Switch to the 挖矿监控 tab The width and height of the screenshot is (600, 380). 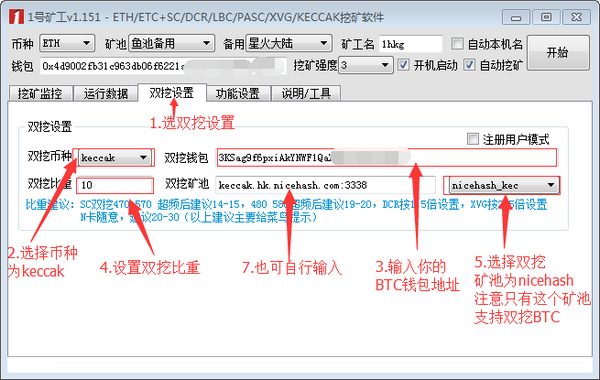[x=40, y=93]
